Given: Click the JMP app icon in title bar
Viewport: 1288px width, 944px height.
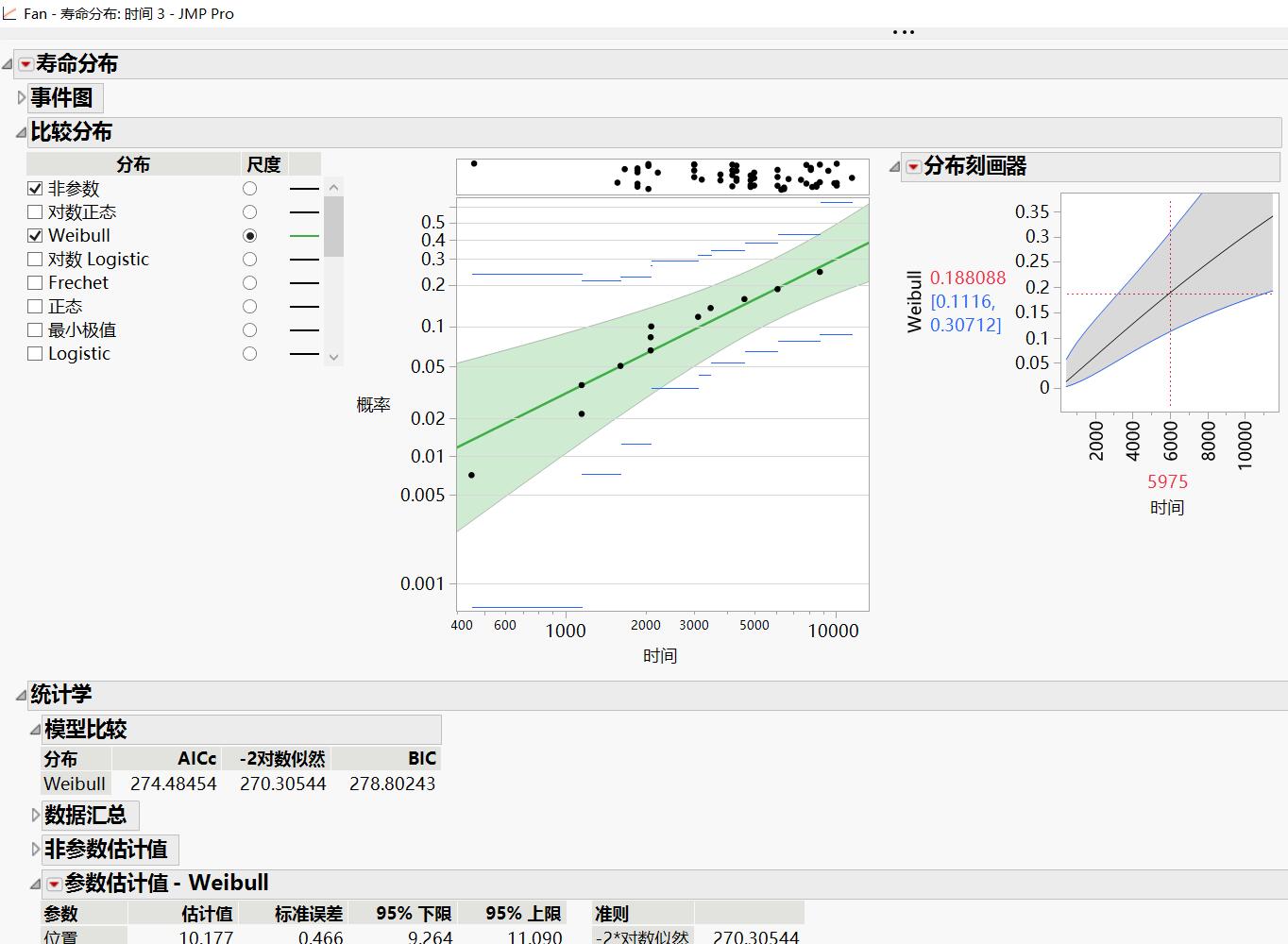Looking at the screenshot, I should tap(8, 13).
